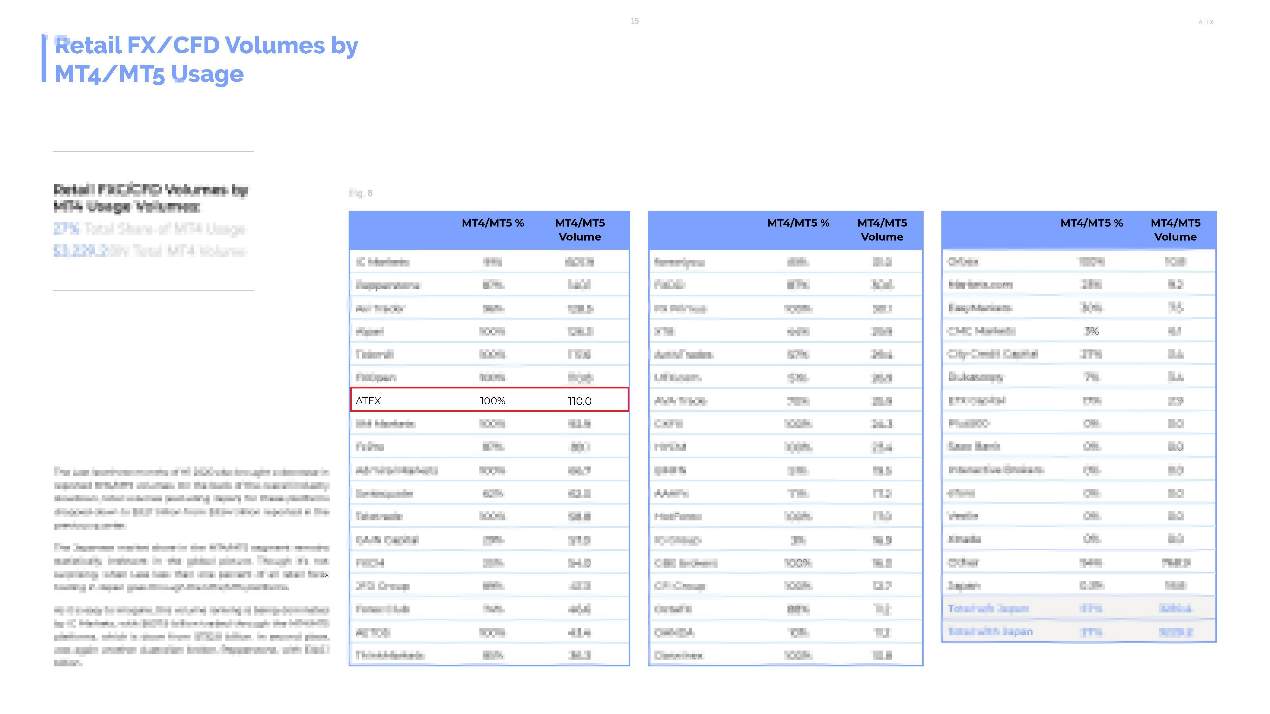The image size is (1270, 714).
Task: Click the page number at top center
Action: (x=634, y=21)
